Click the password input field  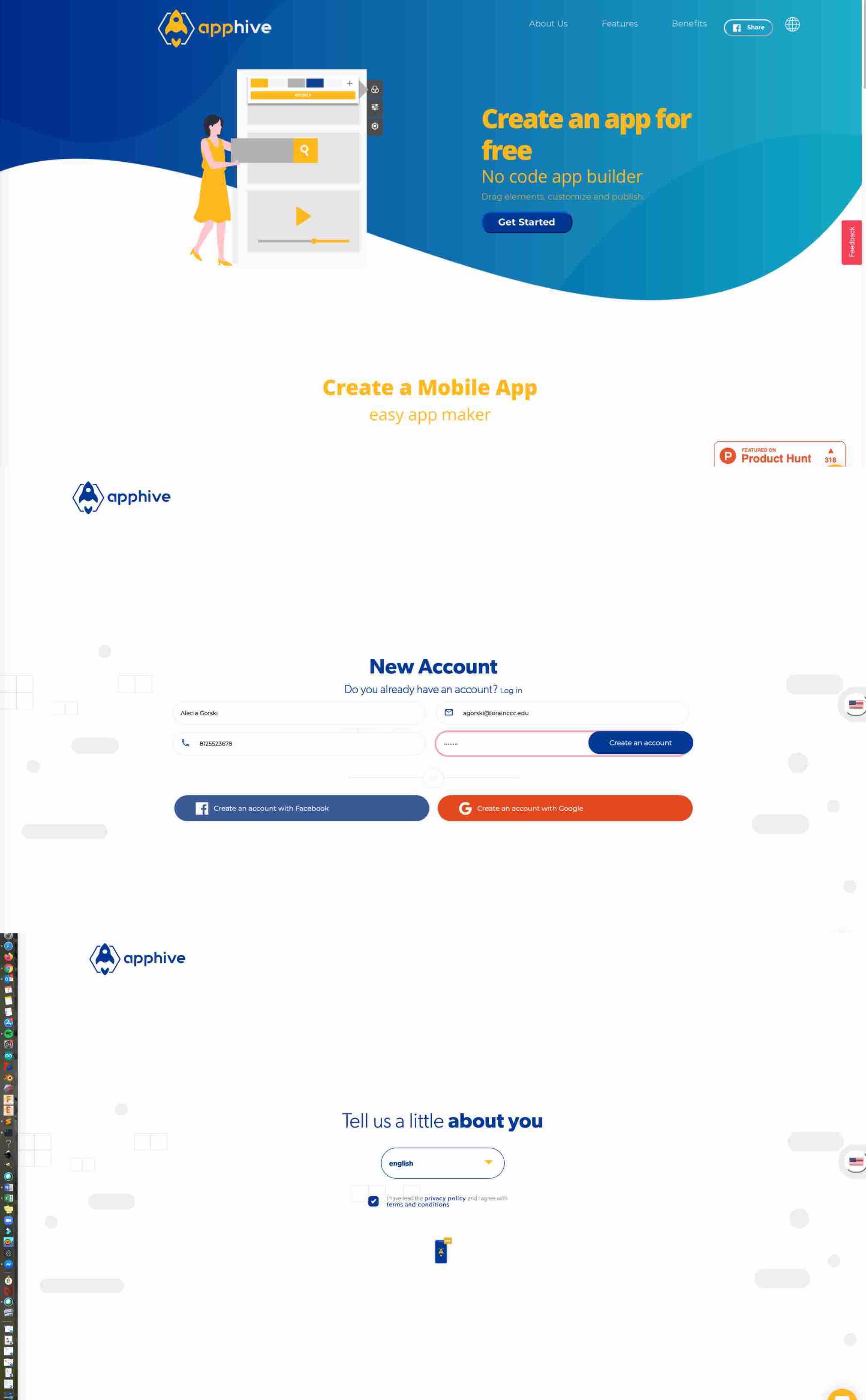512,742
